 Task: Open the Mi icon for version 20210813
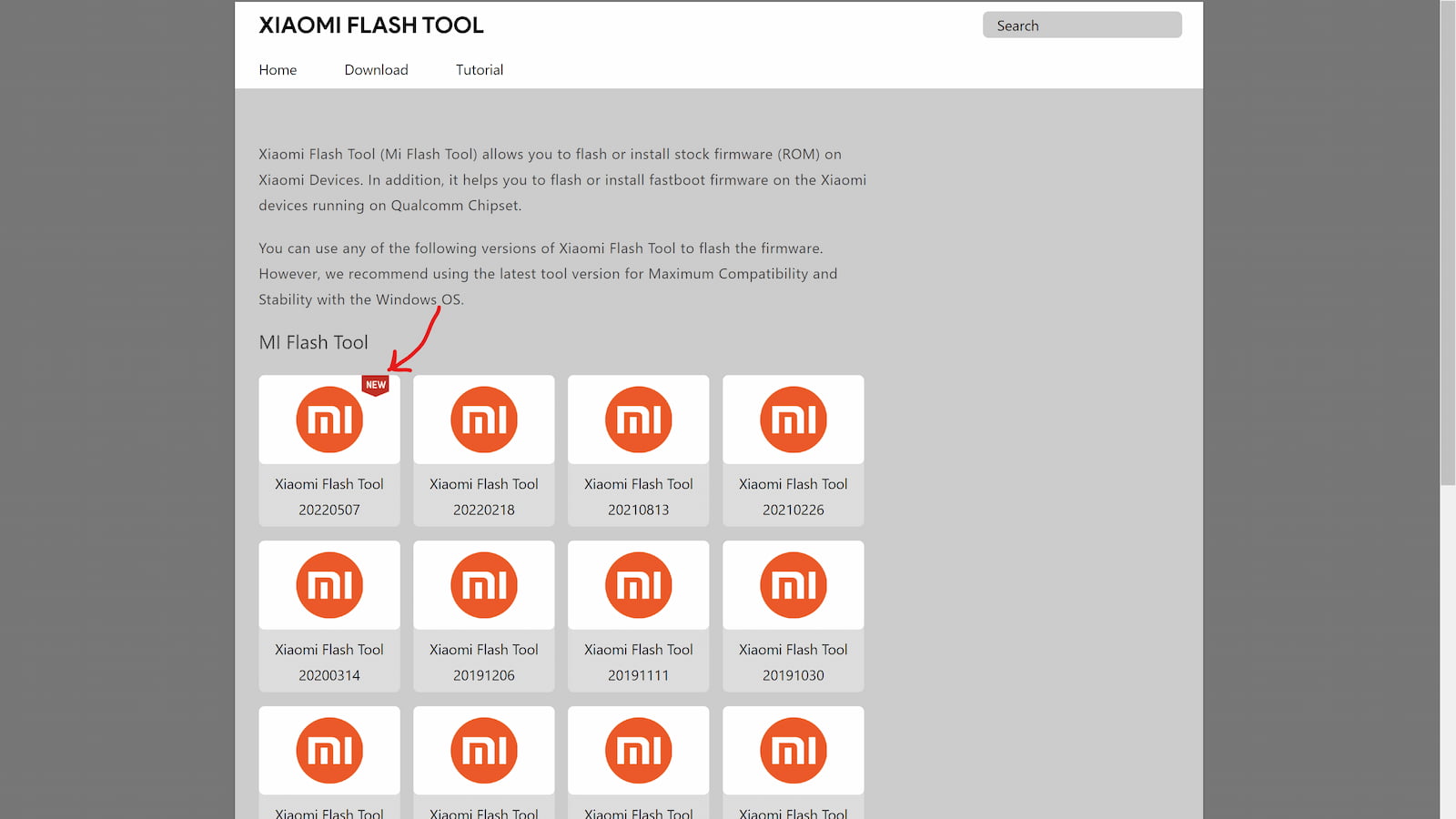click(x=639, y=420)
